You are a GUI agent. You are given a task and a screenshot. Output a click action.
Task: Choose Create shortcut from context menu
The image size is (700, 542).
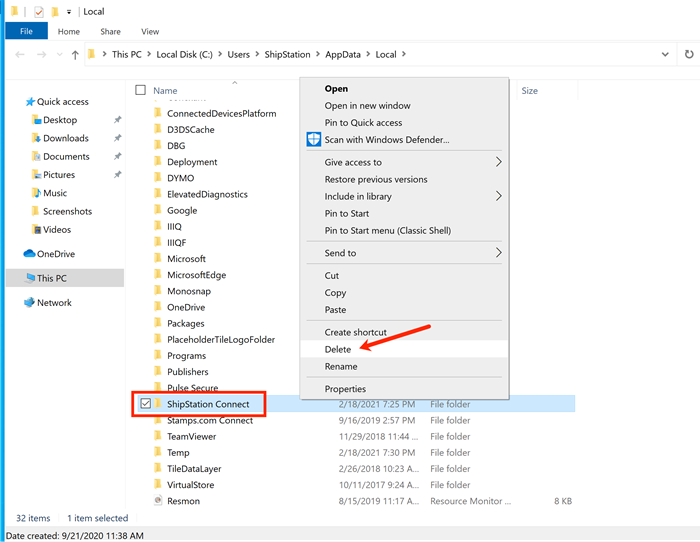point(356,333)
